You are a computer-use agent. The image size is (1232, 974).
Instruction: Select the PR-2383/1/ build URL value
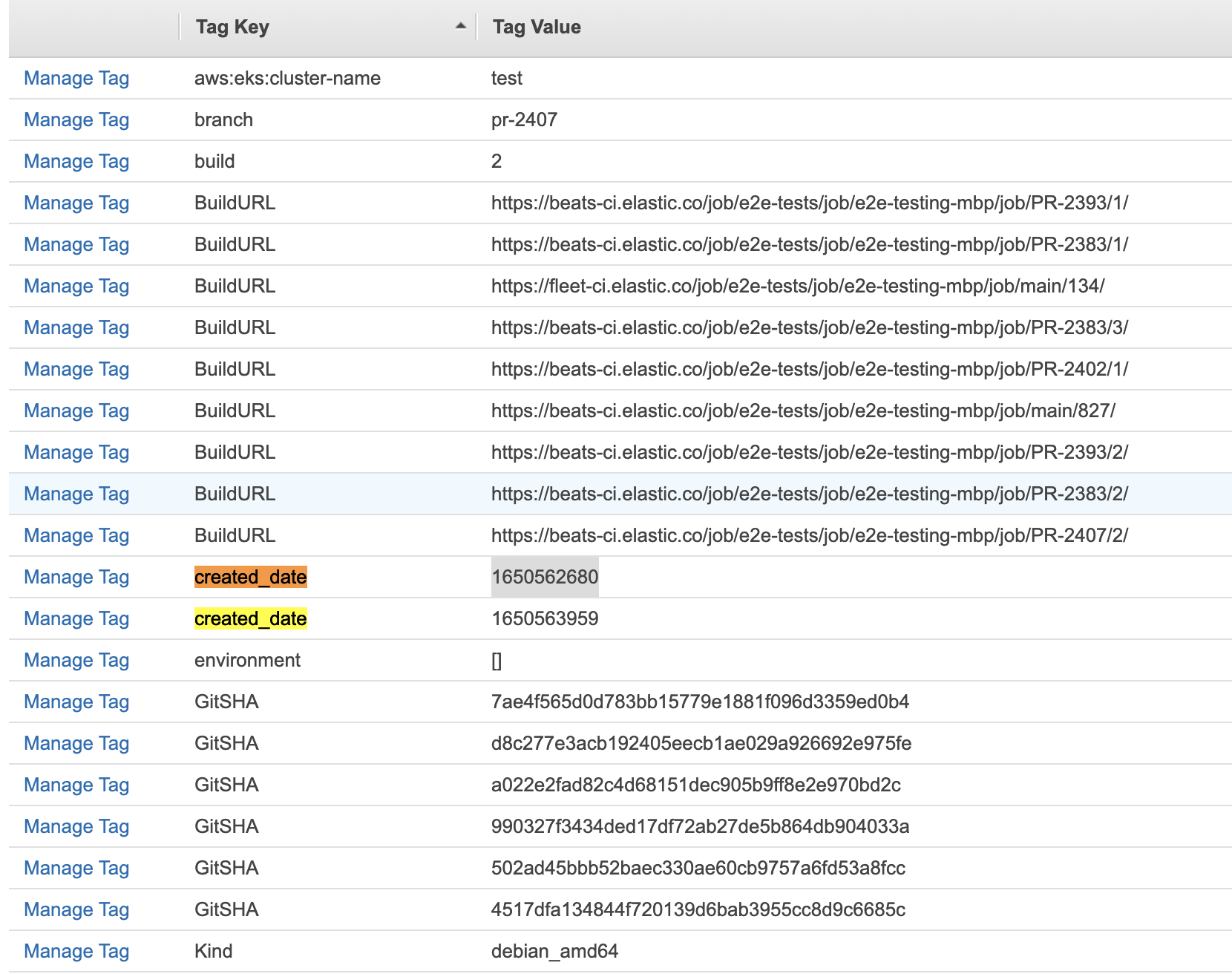810,244
